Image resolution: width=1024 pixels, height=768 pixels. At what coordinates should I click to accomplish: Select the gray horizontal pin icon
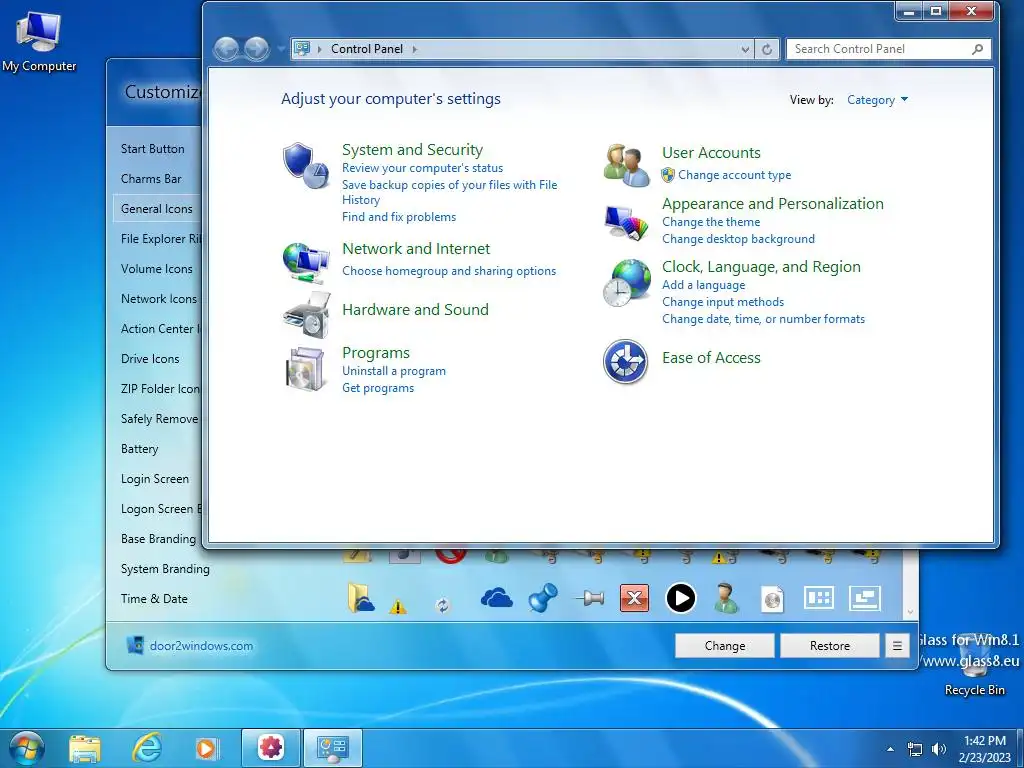click(x=589, y=598)
